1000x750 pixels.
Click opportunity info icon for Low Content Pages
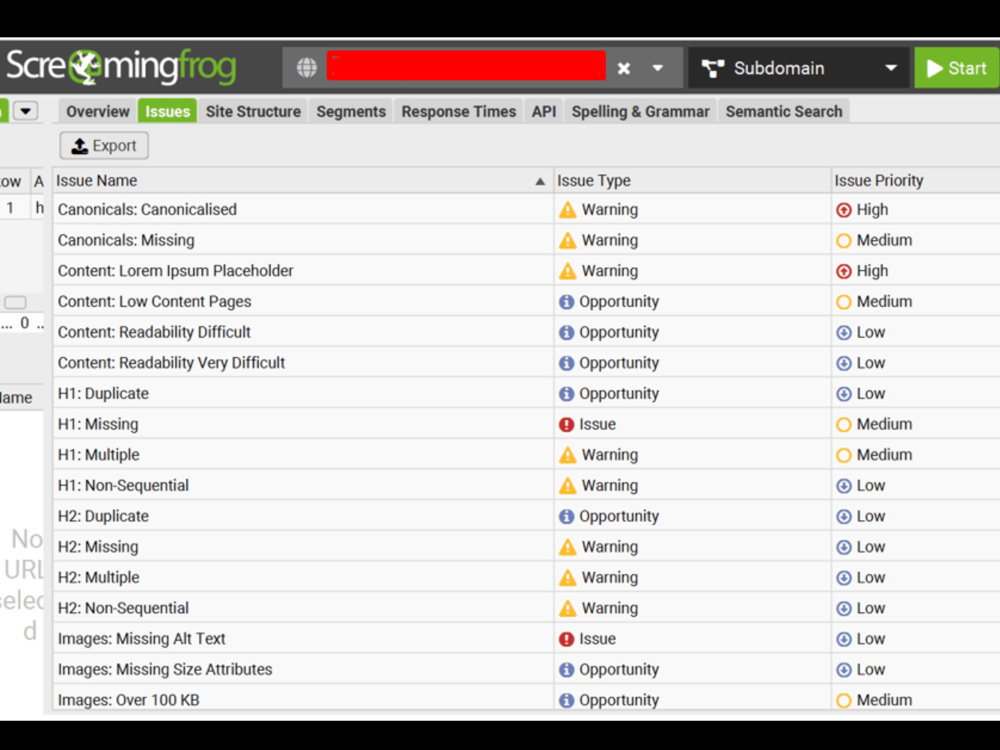(566, 302)
